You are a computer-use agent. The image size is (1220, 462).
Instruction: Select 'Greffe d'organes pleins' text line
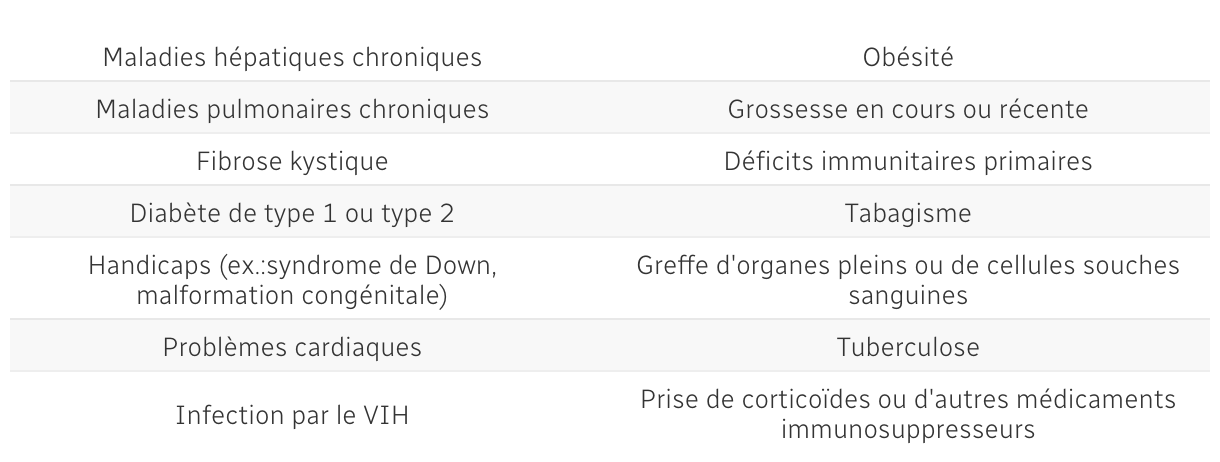click(x=908, y=267)
